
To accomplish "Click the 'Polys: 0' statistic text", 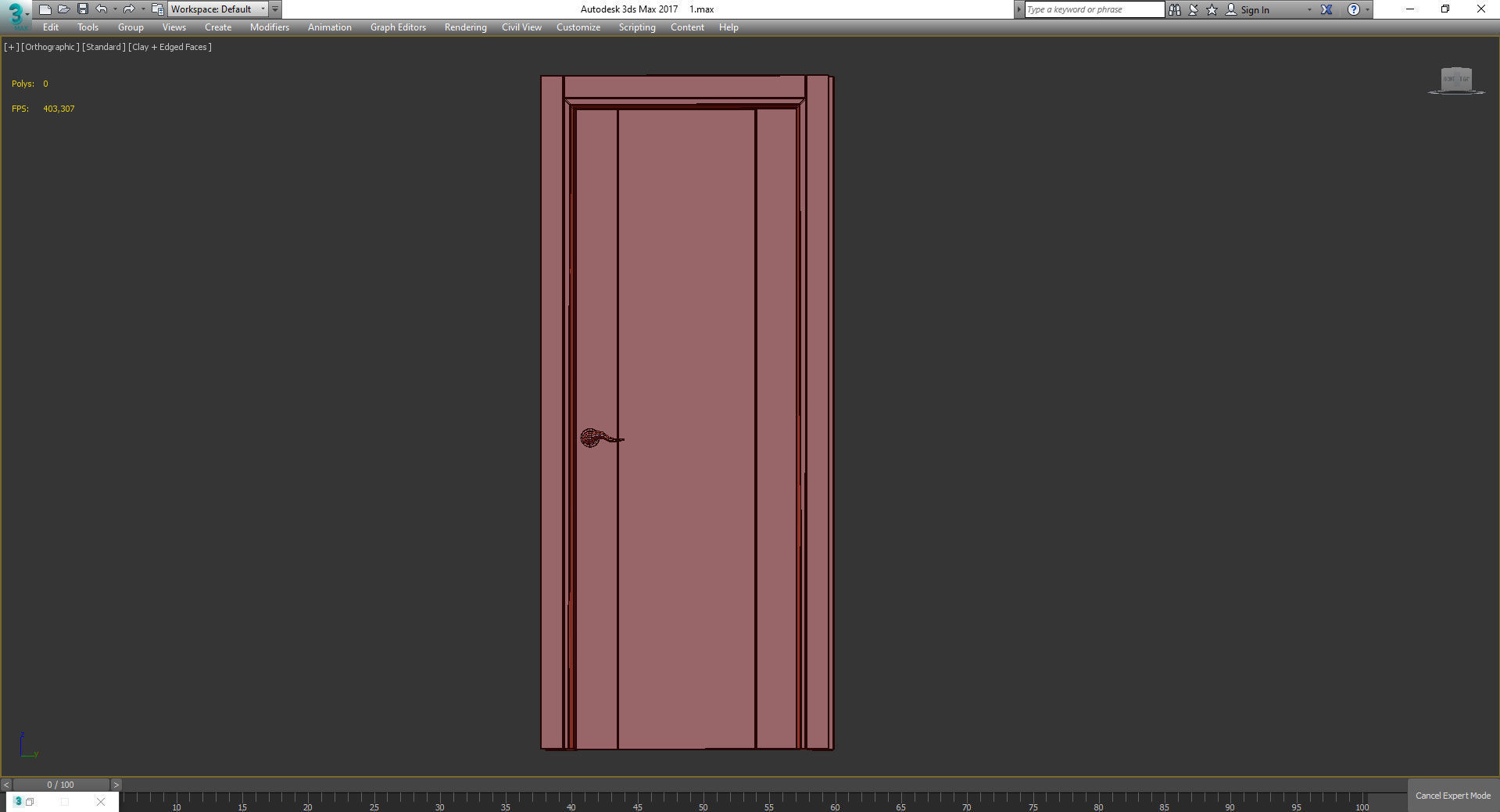I will (30, 84).
